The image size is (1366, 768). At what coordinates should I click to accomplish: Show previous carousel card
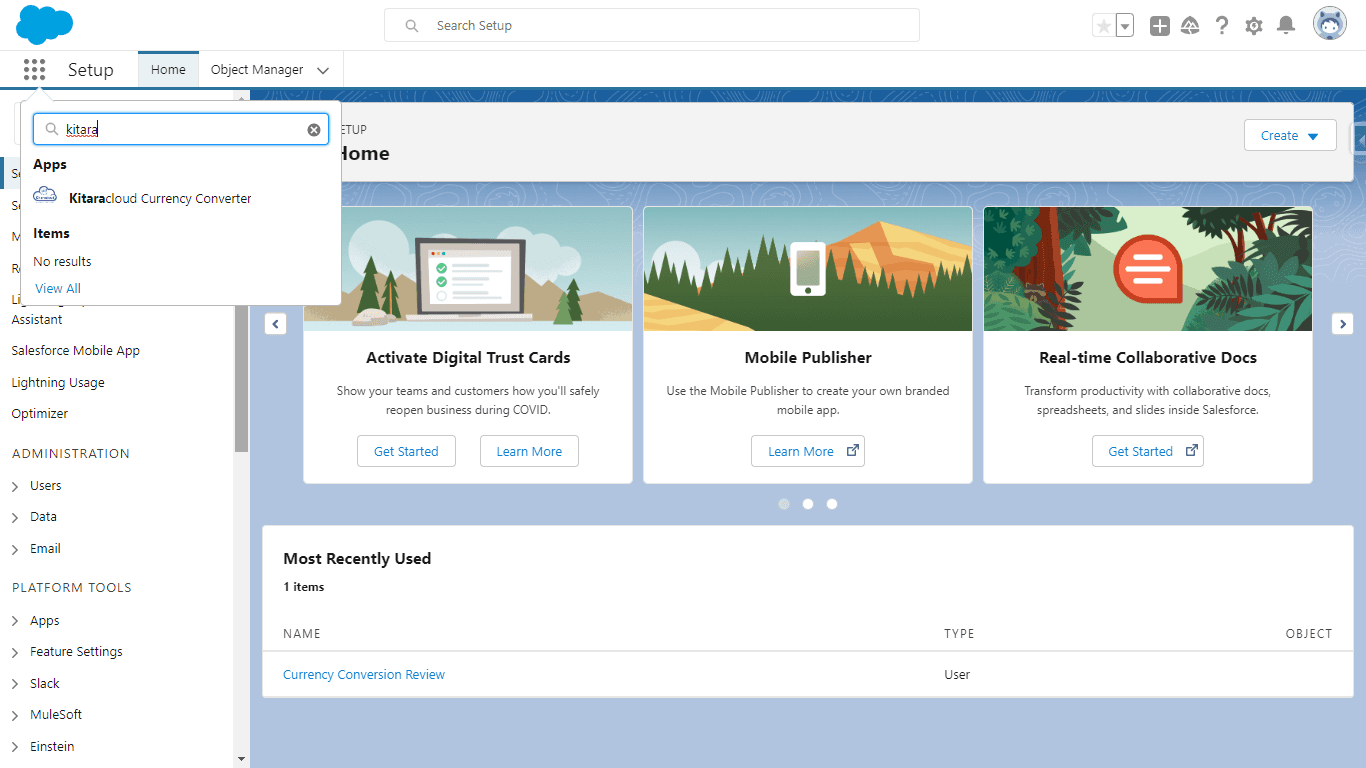coord(275,324)
